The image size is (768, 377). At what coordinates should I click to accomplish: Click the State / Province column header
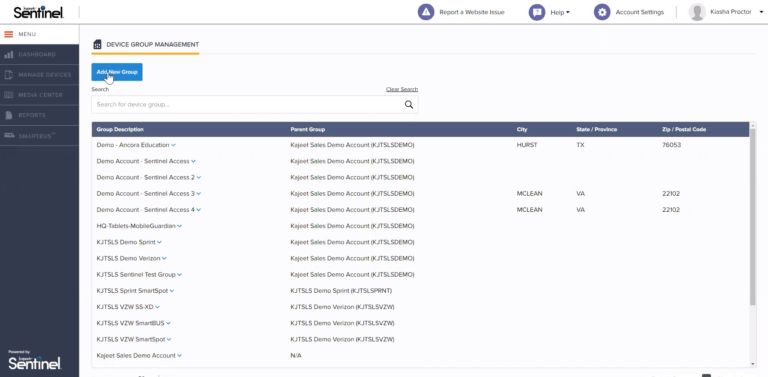tap(597, 129)
